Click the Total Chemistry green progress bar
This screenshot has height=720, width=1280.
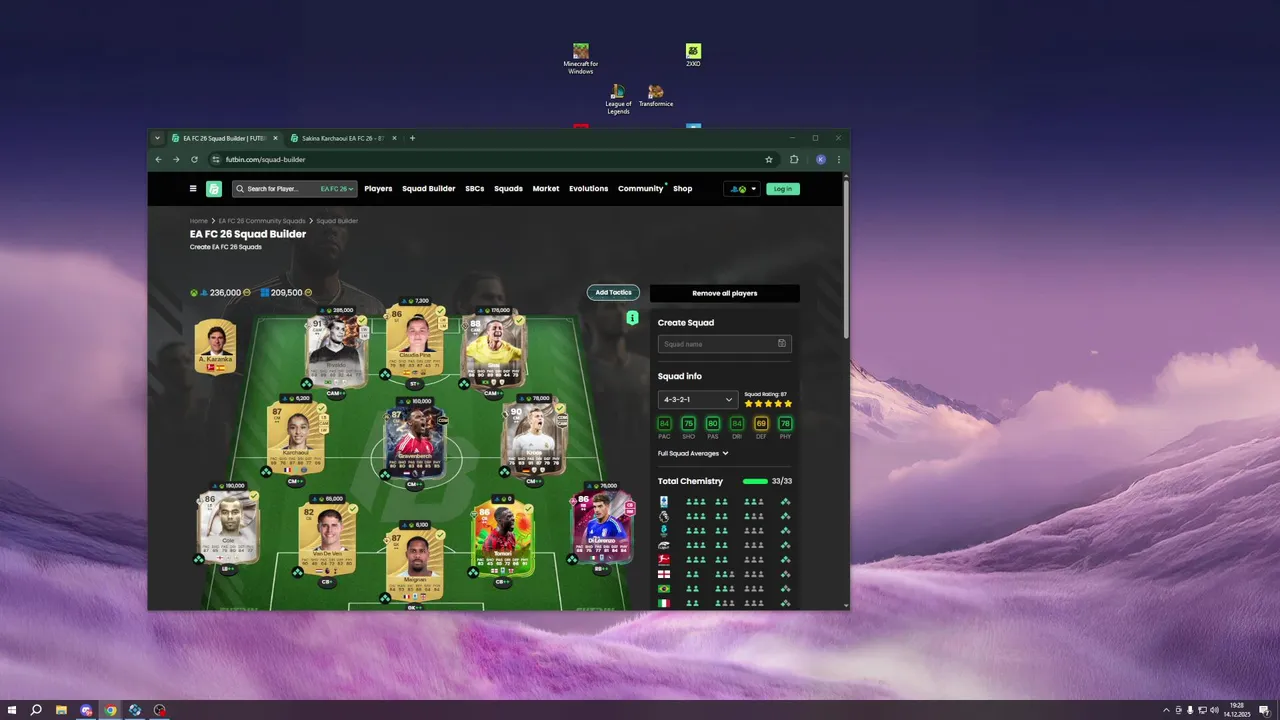(755, 481)
